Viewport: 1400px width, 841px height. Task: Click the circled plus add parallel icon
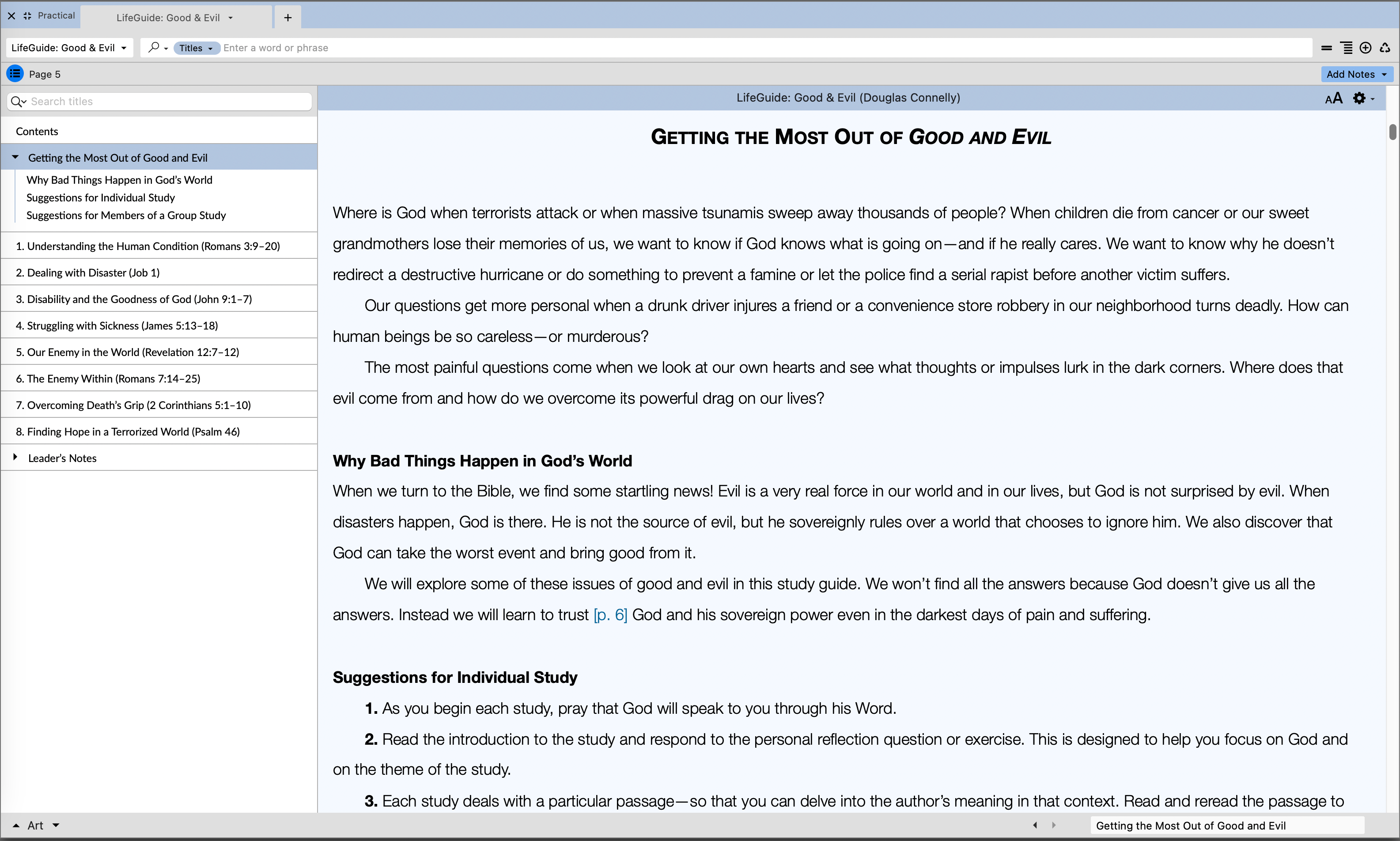point(1366,48)
